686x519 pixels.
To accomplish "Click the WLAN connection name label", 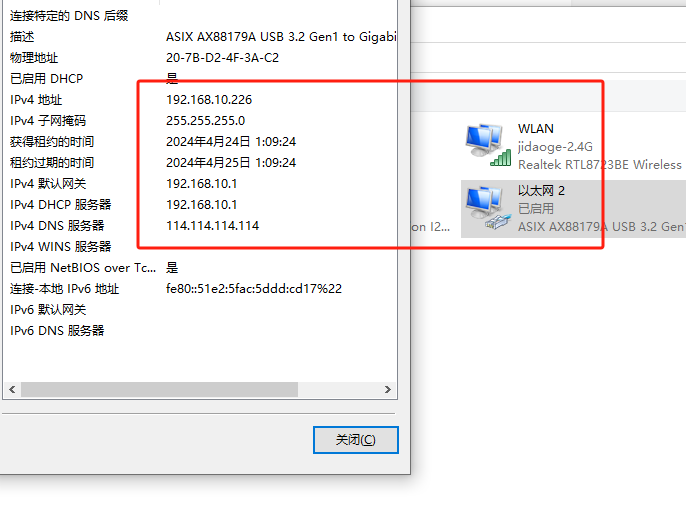I will [x=536, y=129].
